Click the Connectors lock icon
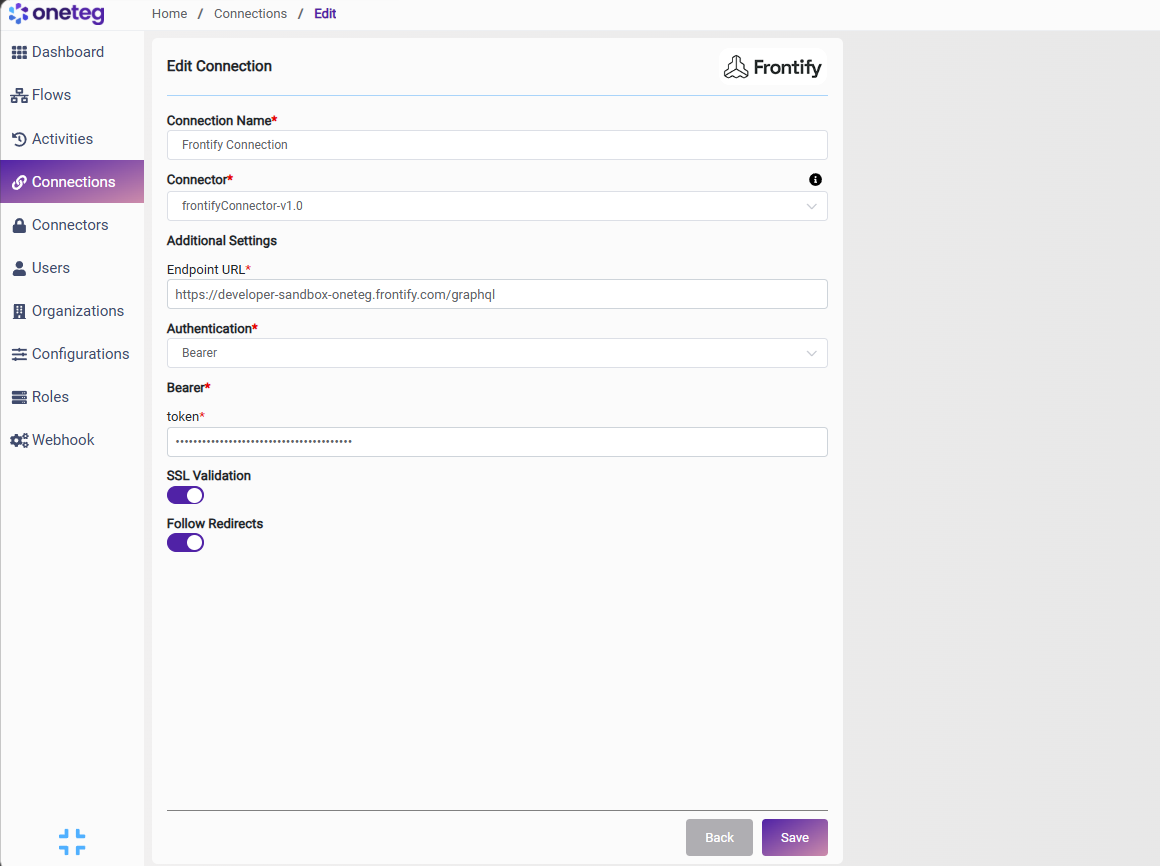Screen dimensions: 1160x866 (x=19, y=226)
